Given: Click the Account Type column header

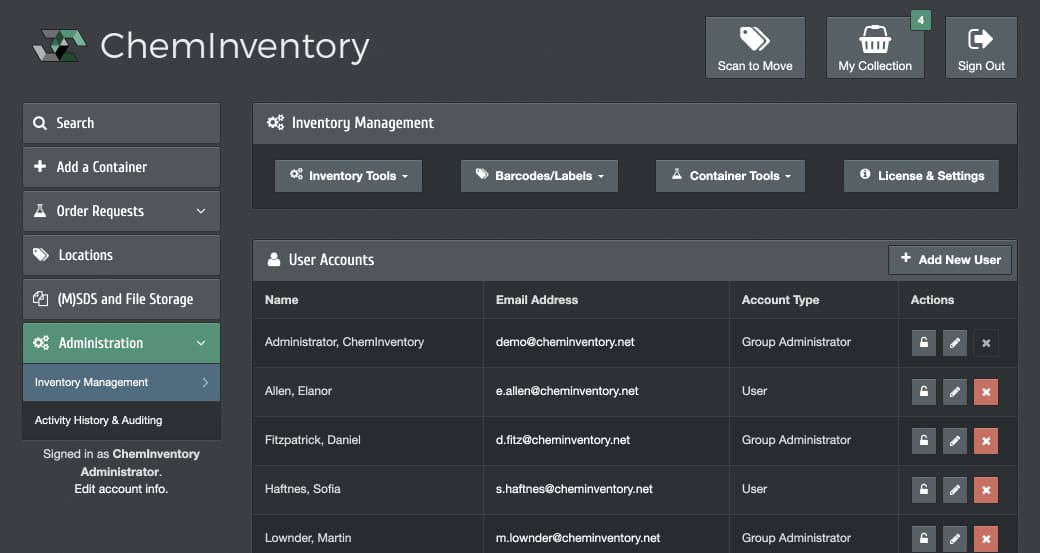Looking at the screenshot, I should pos(780,300).
